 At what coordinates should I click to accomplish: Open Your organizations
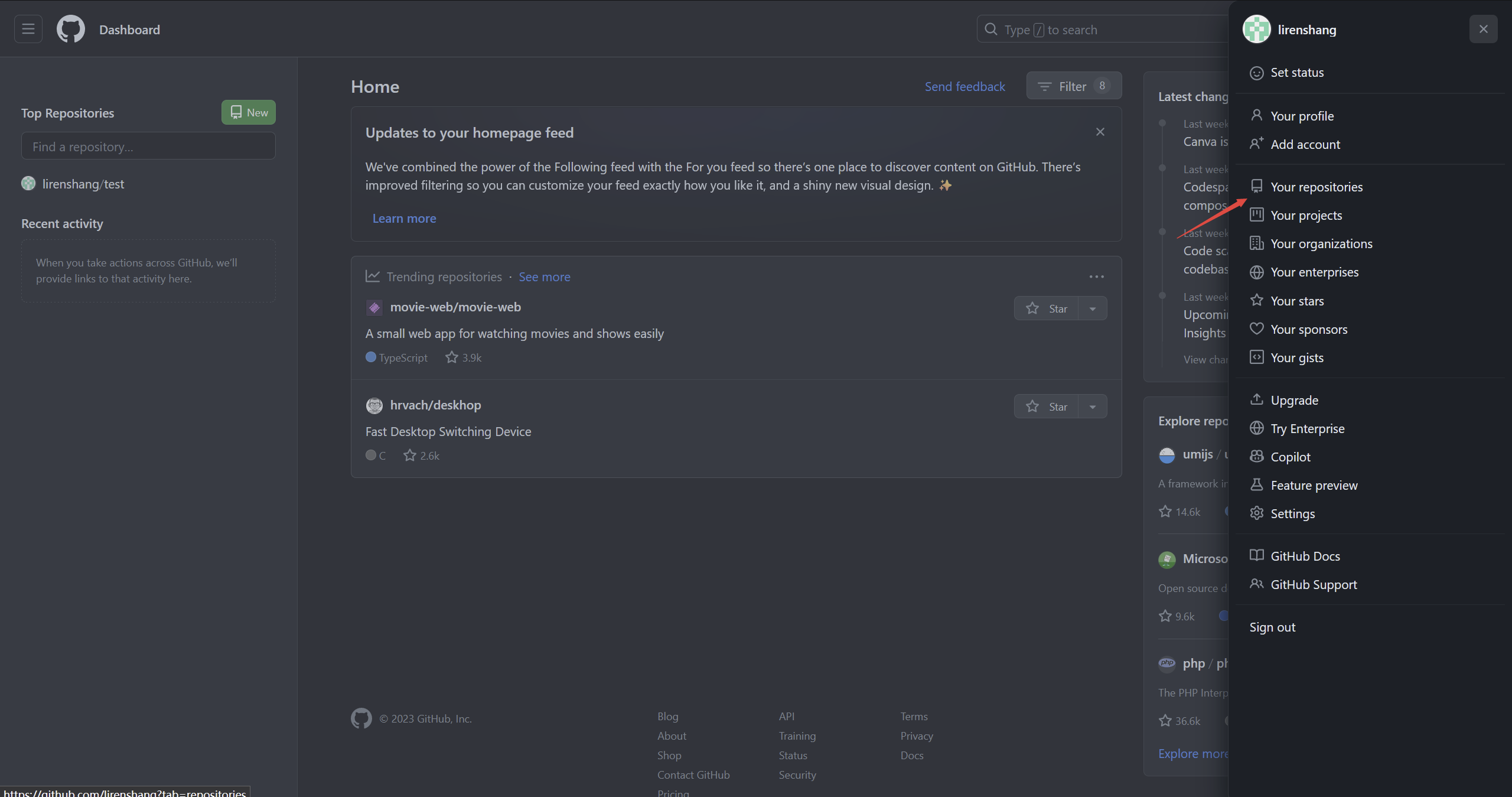click(1370, 244)
